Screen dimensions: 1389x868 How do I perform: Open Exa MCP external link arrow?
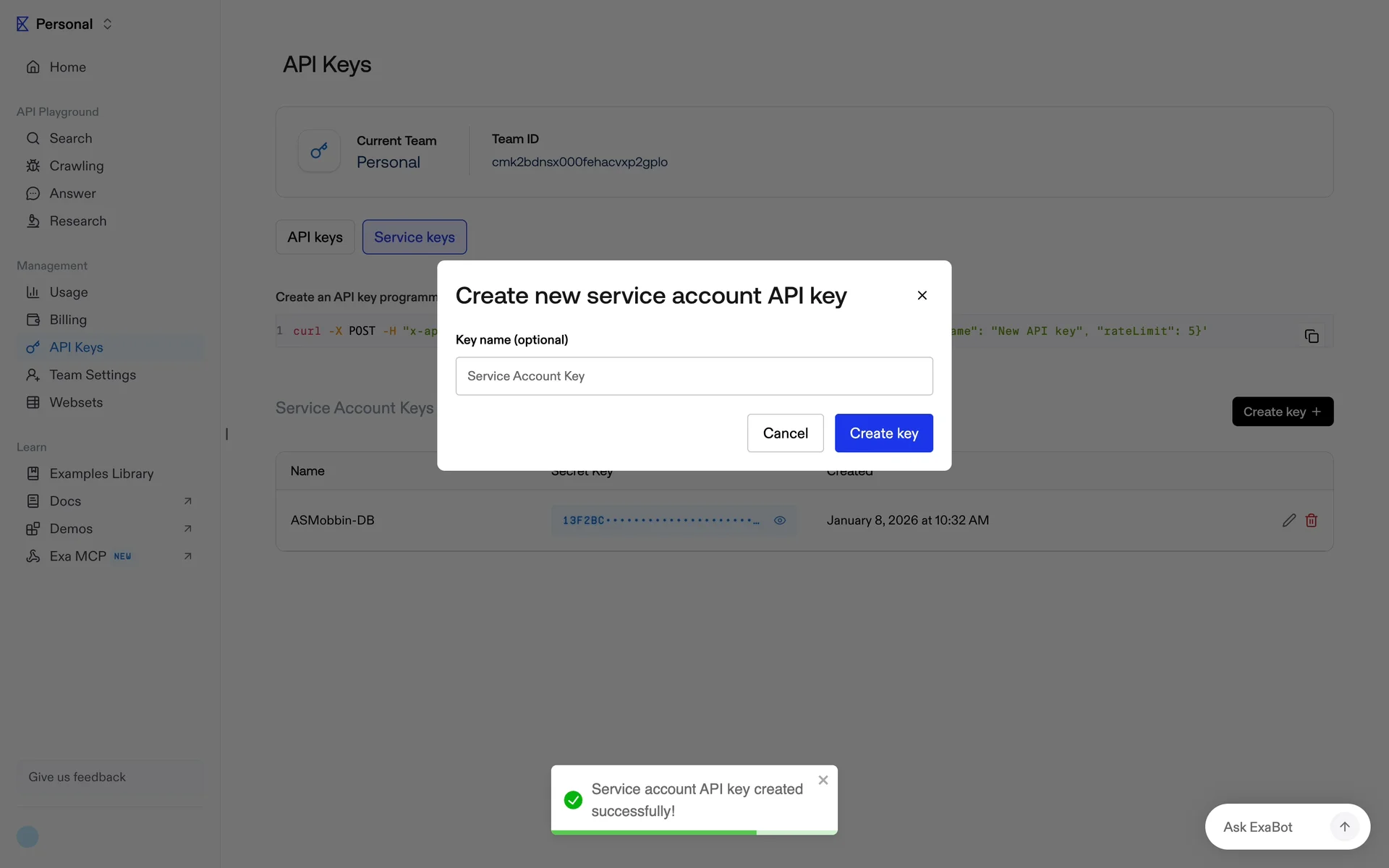click(187, 556)
